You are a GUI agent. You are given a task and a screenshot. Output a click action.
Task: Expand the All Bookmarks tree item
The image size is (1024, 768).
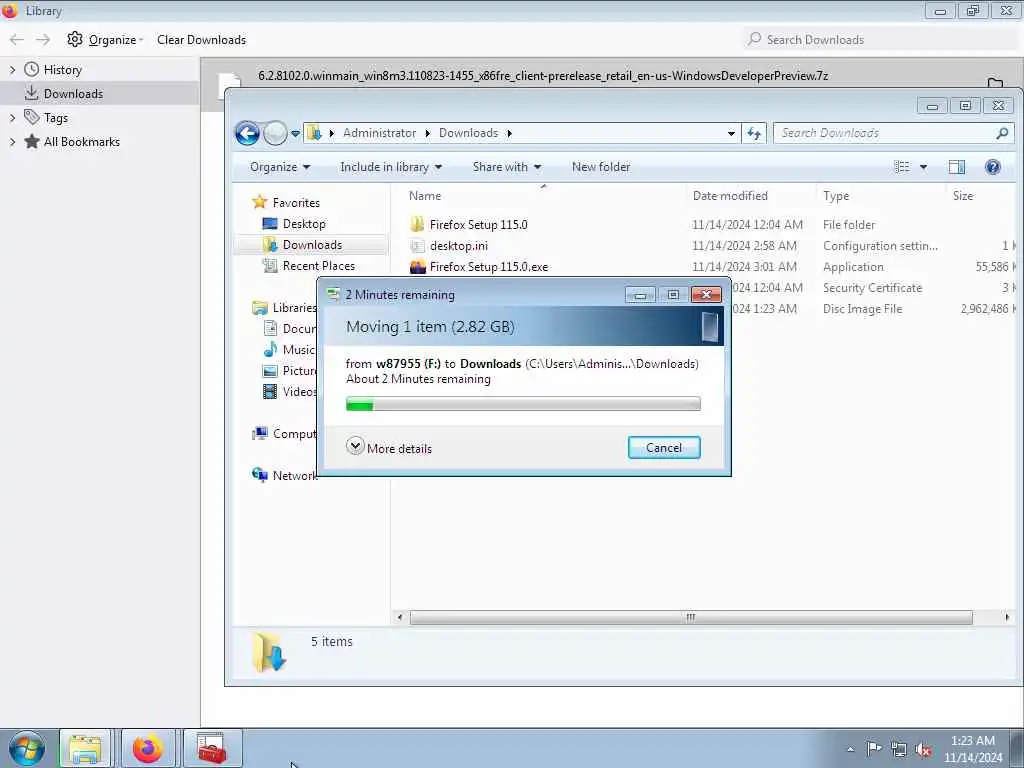point(12,142)
